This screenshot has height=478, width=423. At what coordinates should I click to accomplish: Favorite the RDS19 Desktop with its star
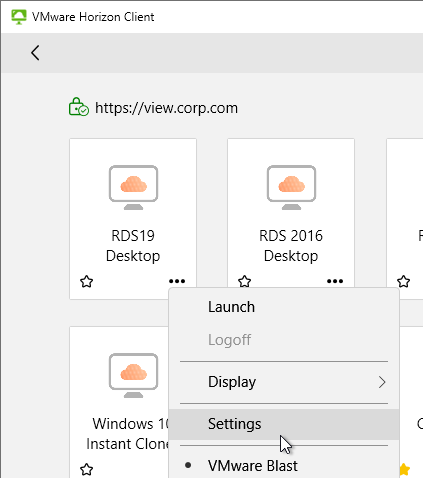pos(87,282)
